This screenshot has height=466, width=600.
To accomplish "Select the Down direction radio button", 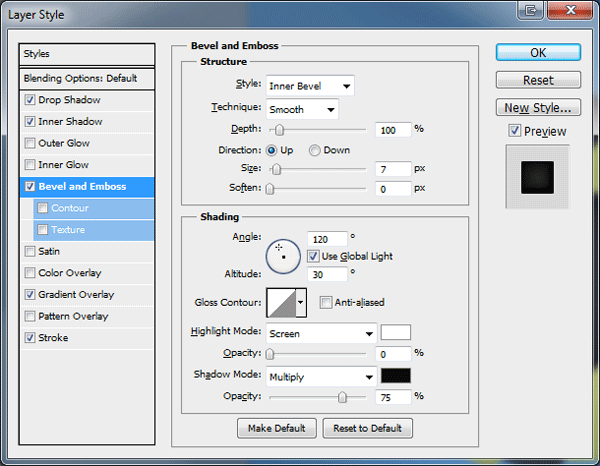I will [x=315, y=150].
